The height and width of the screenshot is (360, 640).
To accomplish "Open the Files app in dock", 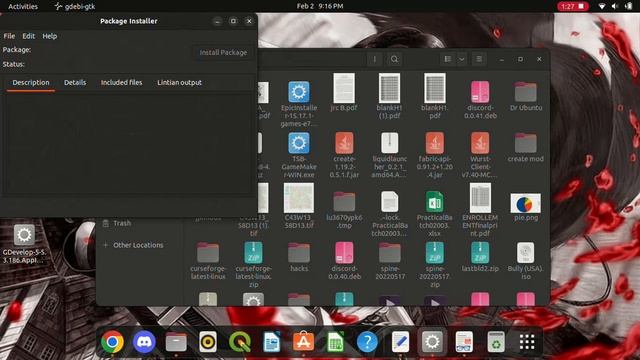I will coord(176,342).
